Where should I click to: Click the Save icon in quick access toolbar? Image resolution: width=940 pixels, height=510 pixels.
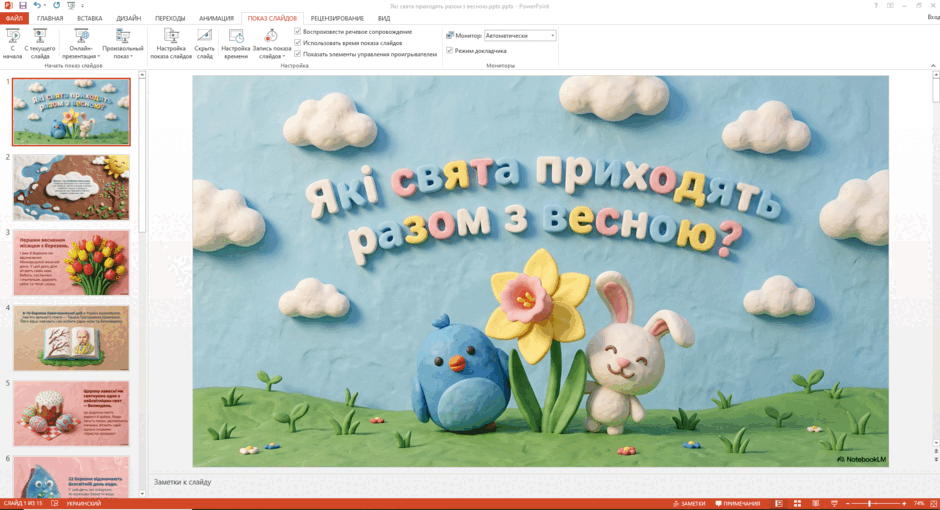23,5
